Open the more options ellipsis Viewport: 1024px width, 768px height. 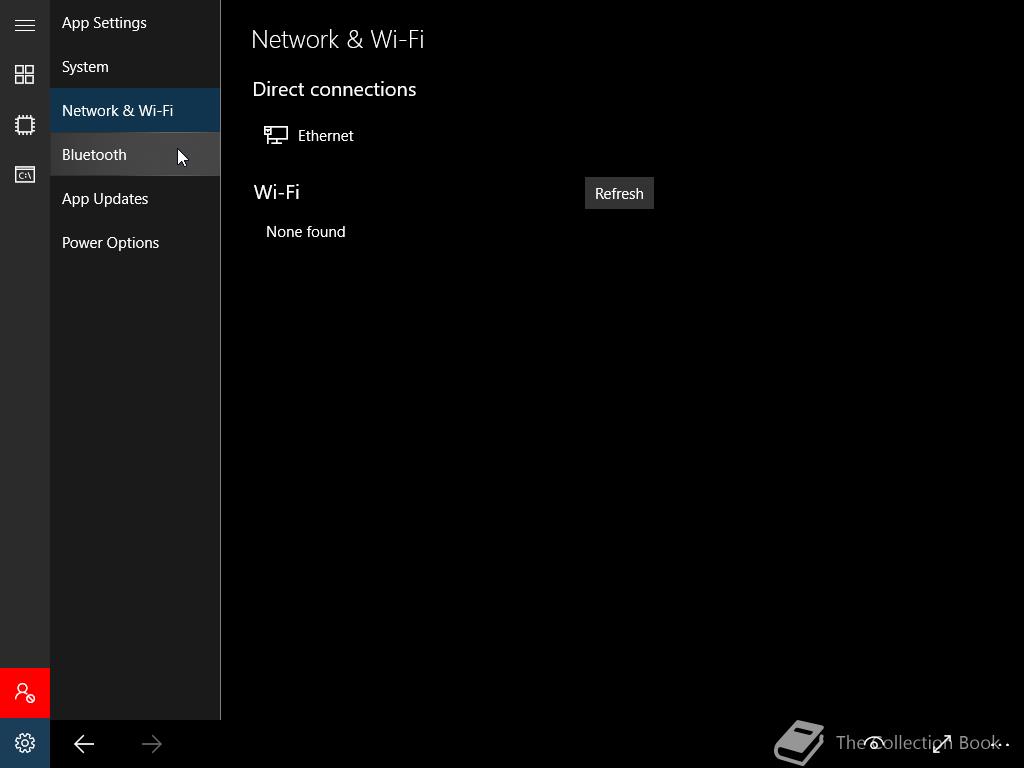click(999, 744)
